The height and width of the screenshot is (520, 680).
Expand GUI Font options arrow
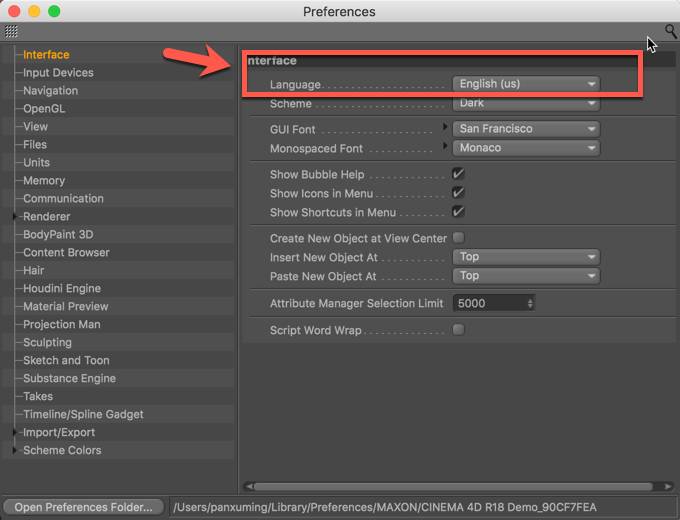tap(445, 127)
